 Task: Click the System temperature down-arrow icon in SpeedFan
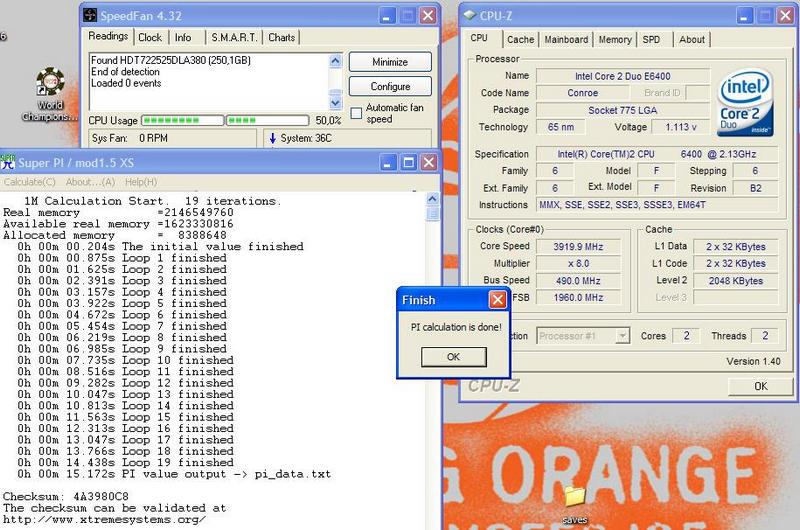coord(272,138)
